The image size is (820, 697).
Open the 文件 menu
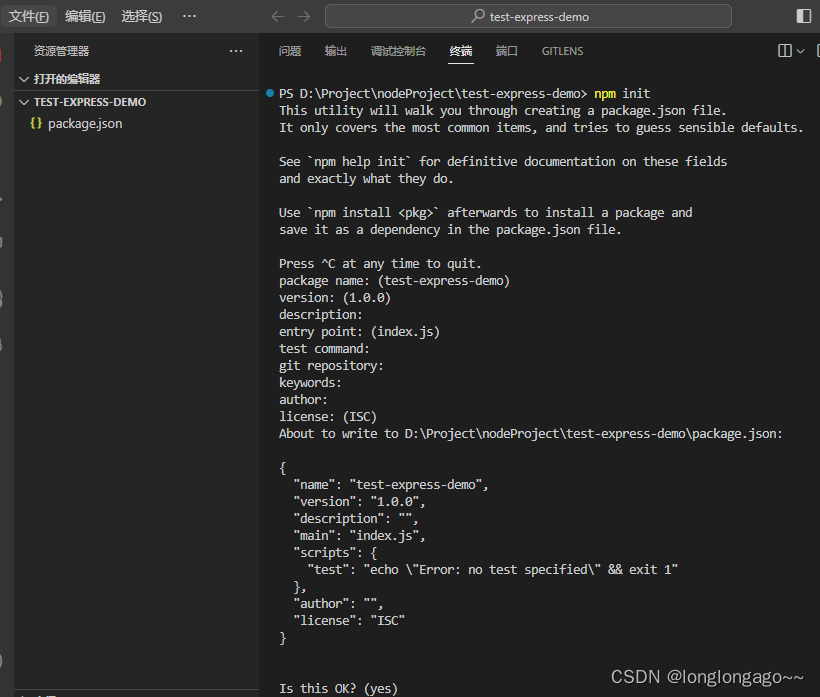coord(27,16)
